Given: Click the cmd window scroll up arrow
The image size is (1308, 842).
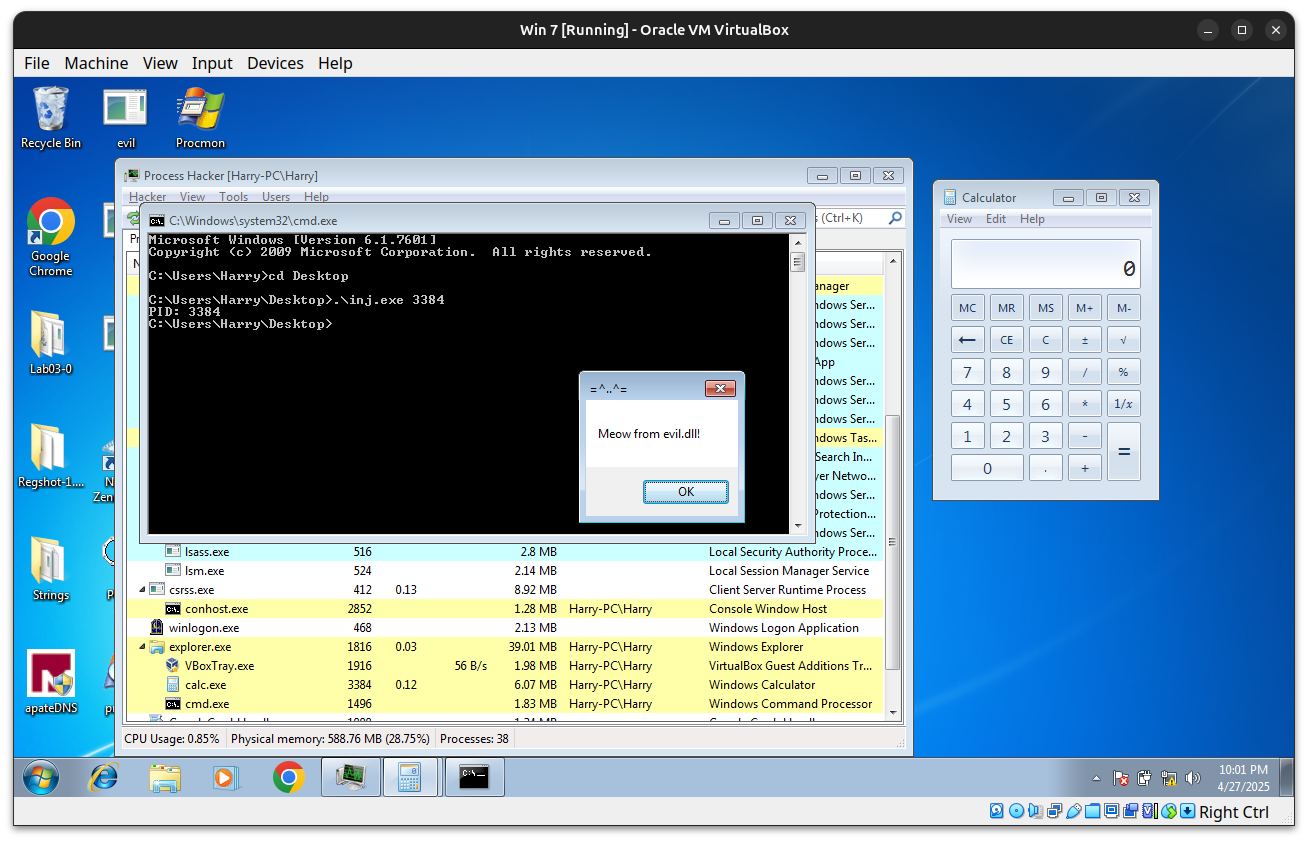Looking at the screenshot, I should point(797,241).
